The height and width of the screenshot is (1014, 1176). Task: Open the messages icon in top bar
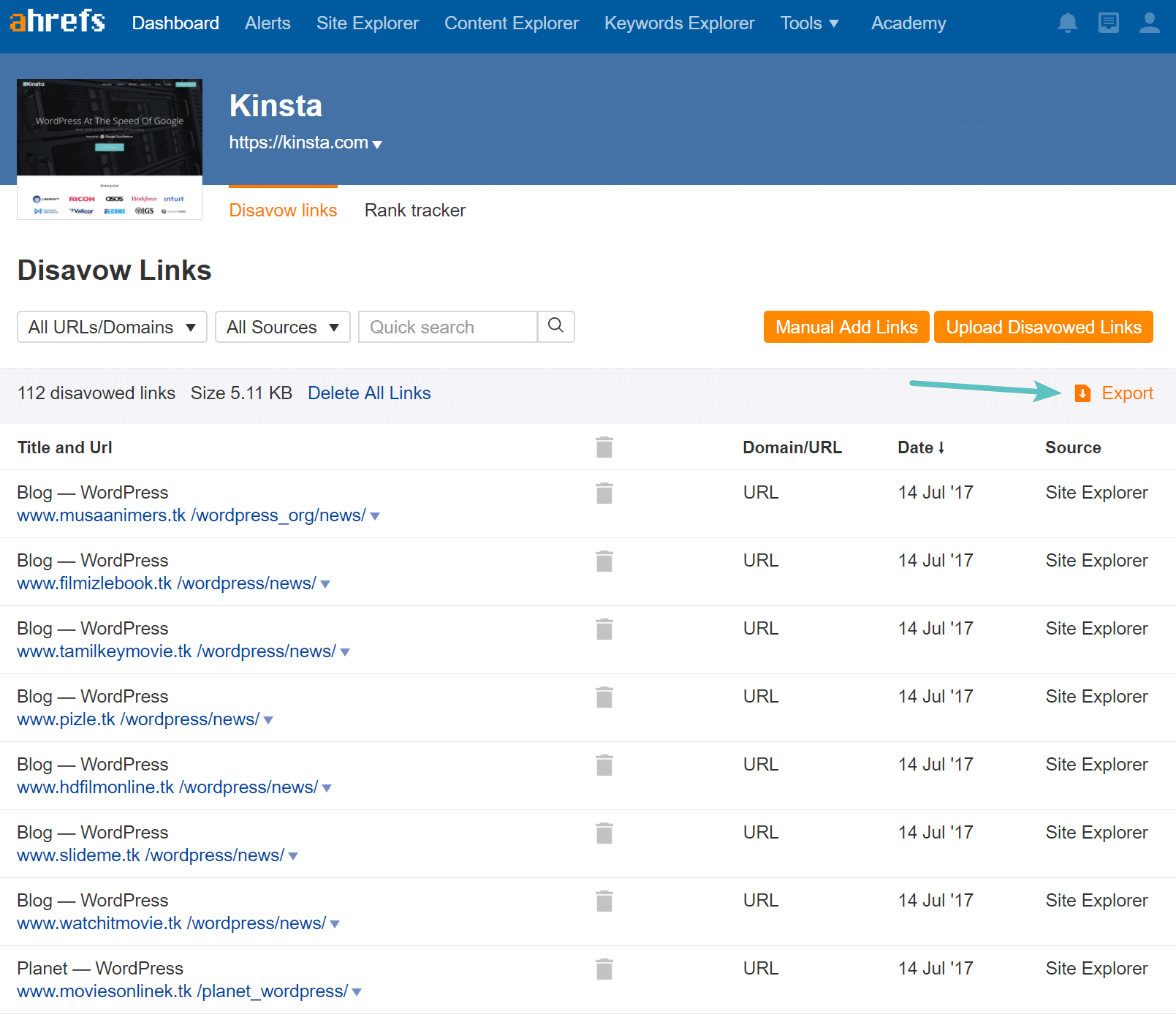1109,23
